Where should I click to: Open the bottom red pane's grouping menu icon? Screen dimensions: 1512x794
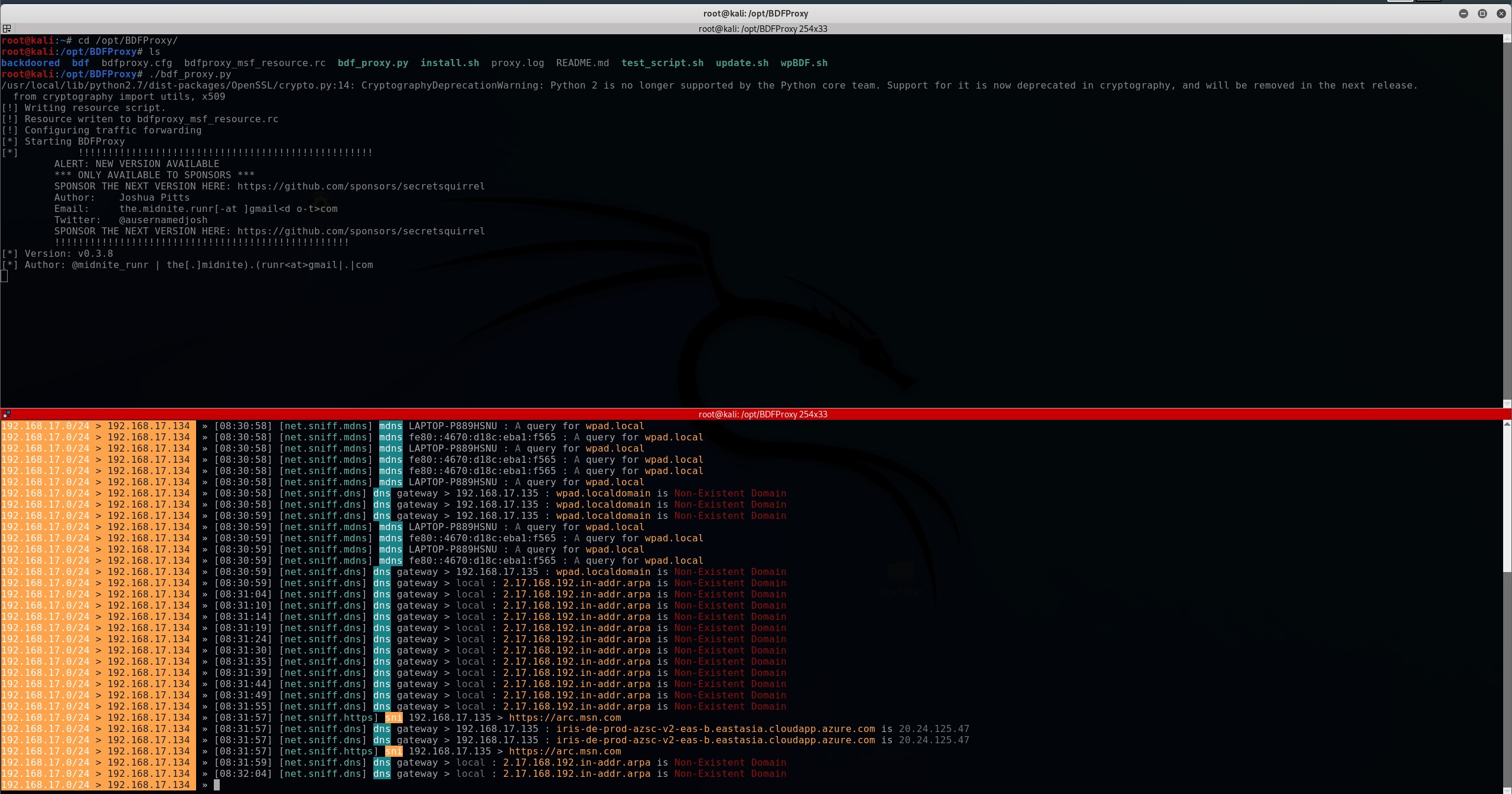(6, 414)
